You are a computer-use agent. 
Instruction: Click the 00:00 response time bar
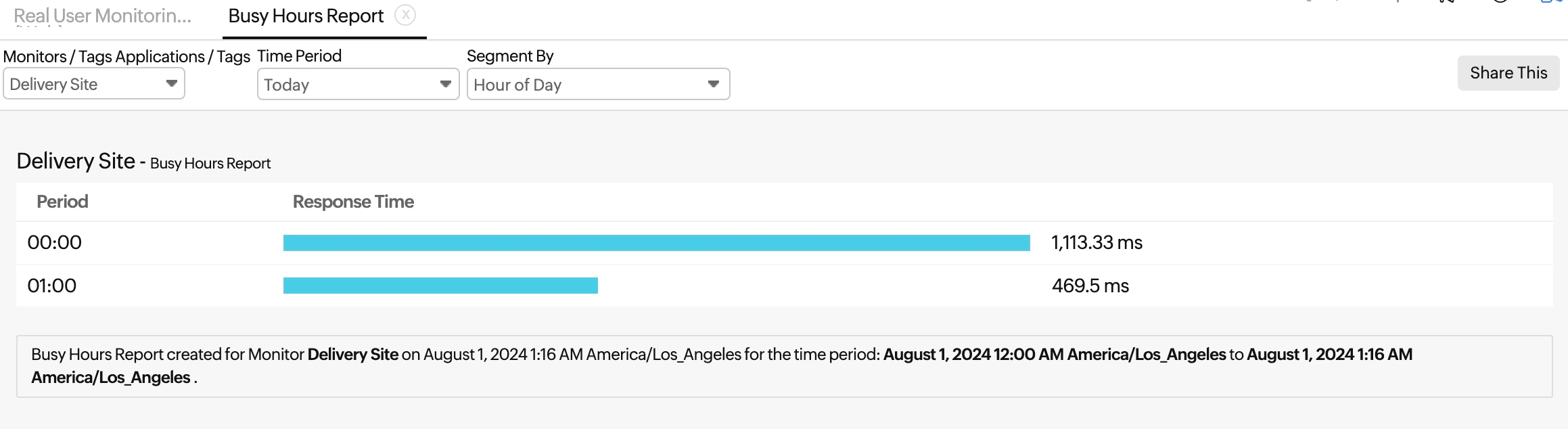pos(656,243)
